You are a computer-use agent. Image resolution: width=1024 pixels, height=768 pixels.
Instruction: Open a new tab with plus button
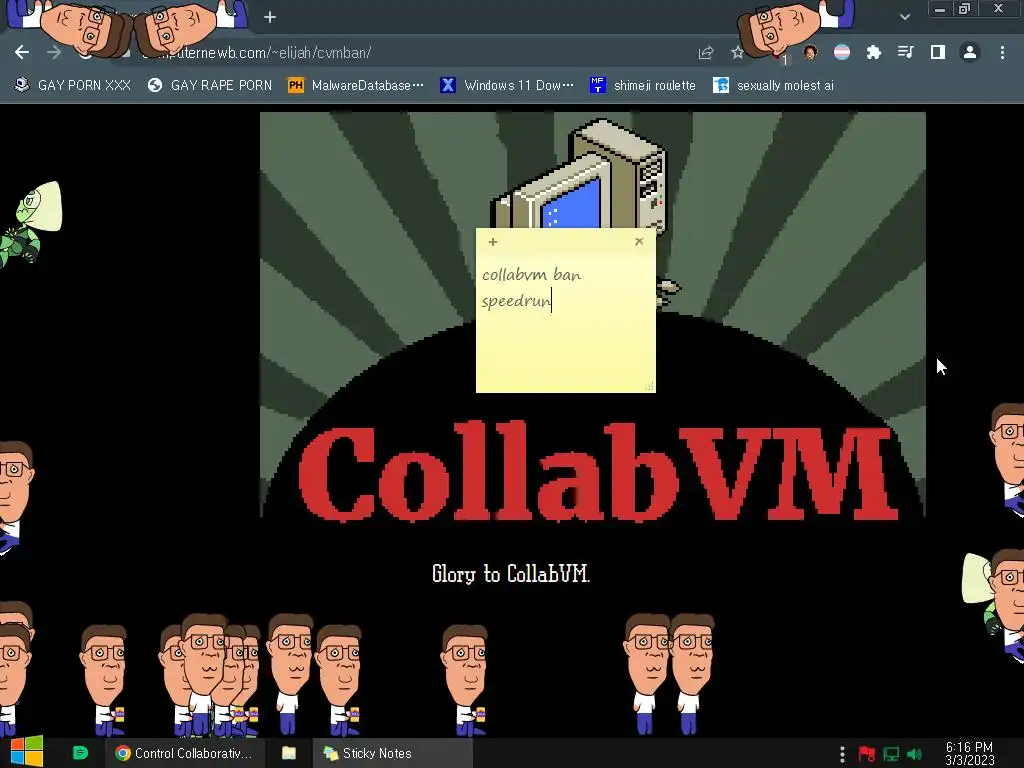270,18
